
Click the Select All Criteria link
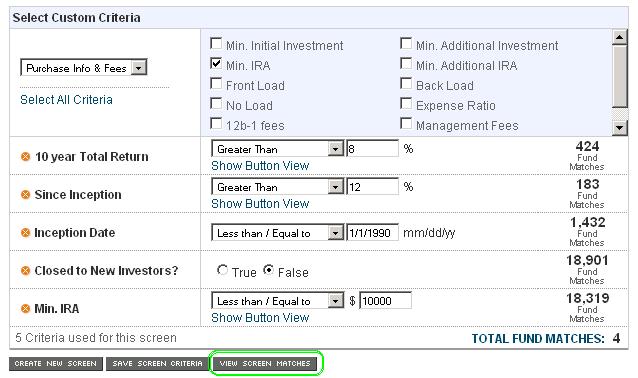pyautogui.click(x=66, y=100)
